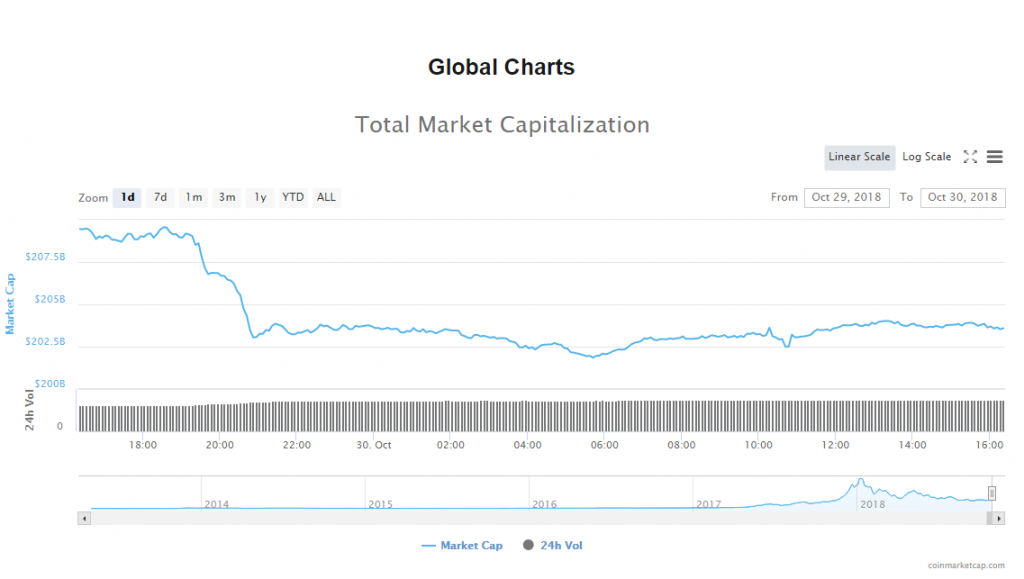Toggle the Market Cap series visibility
Screen dimensions: 1024x579
(471, 545)
